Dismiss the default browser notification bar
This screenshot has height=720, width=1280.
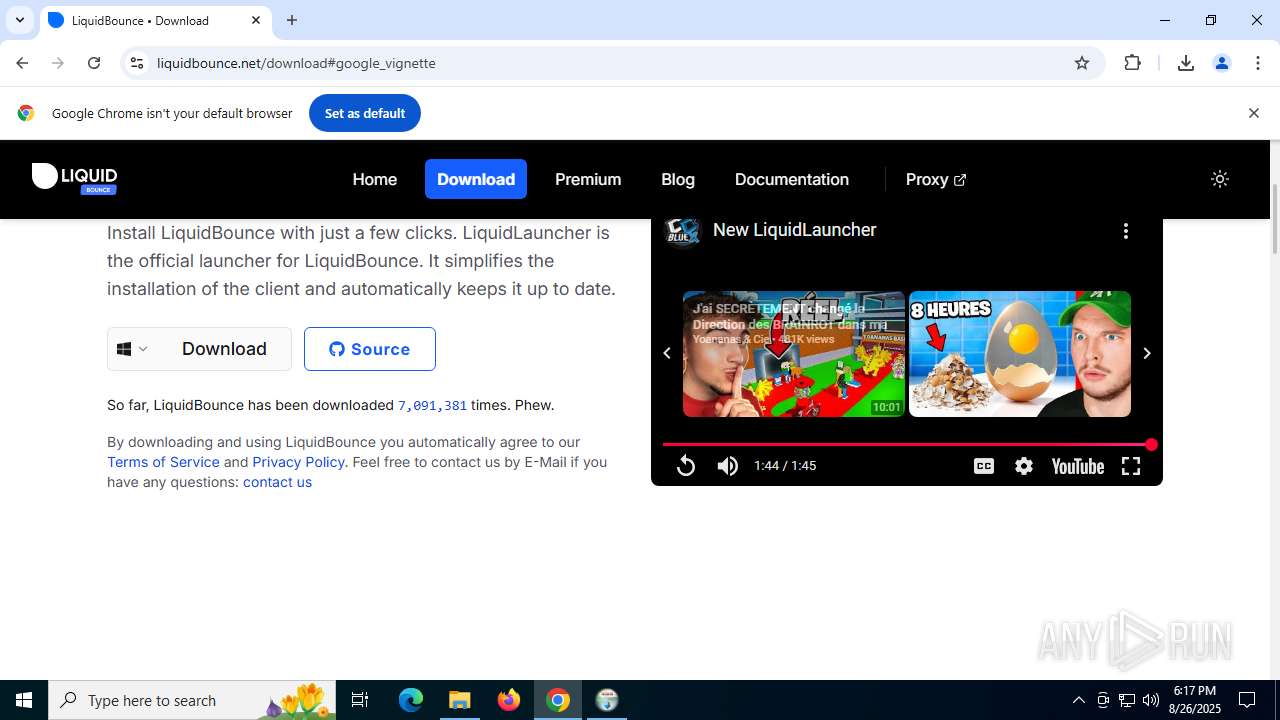[1254, 113]
